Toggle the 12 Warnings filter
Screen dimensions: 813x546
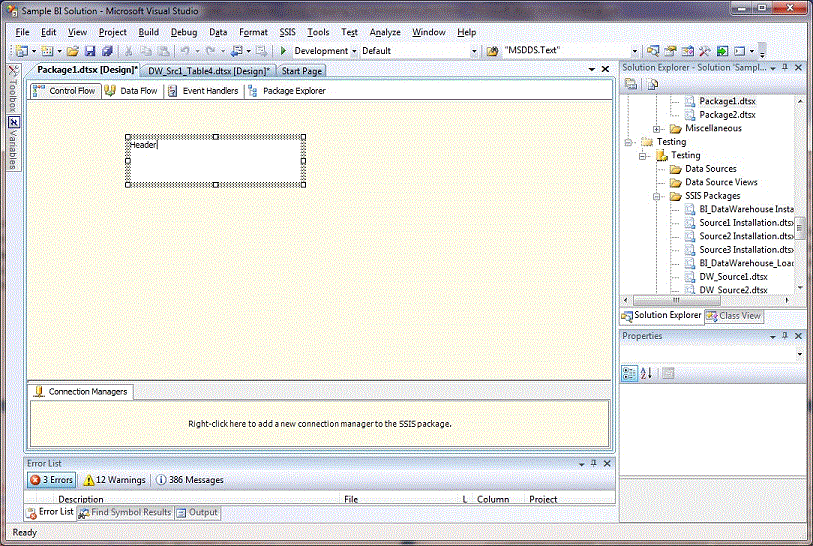pos(114,480)
